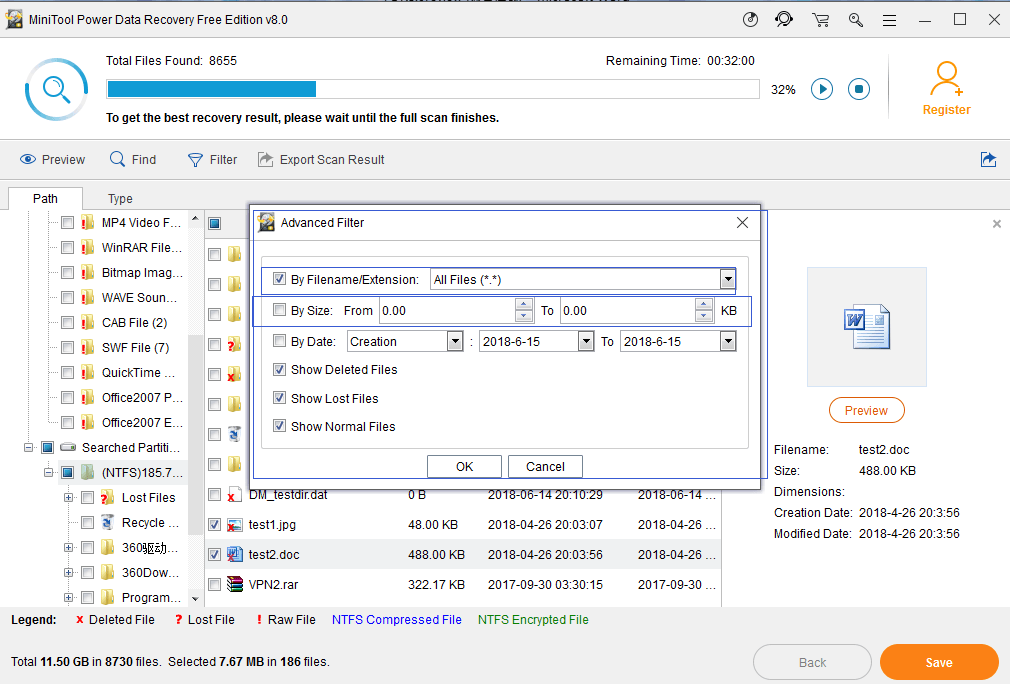The height and width of the screenshot is (684, 1010).
Task: Open the Find tool
Action: pyautogui.click(x=133, y=160)
